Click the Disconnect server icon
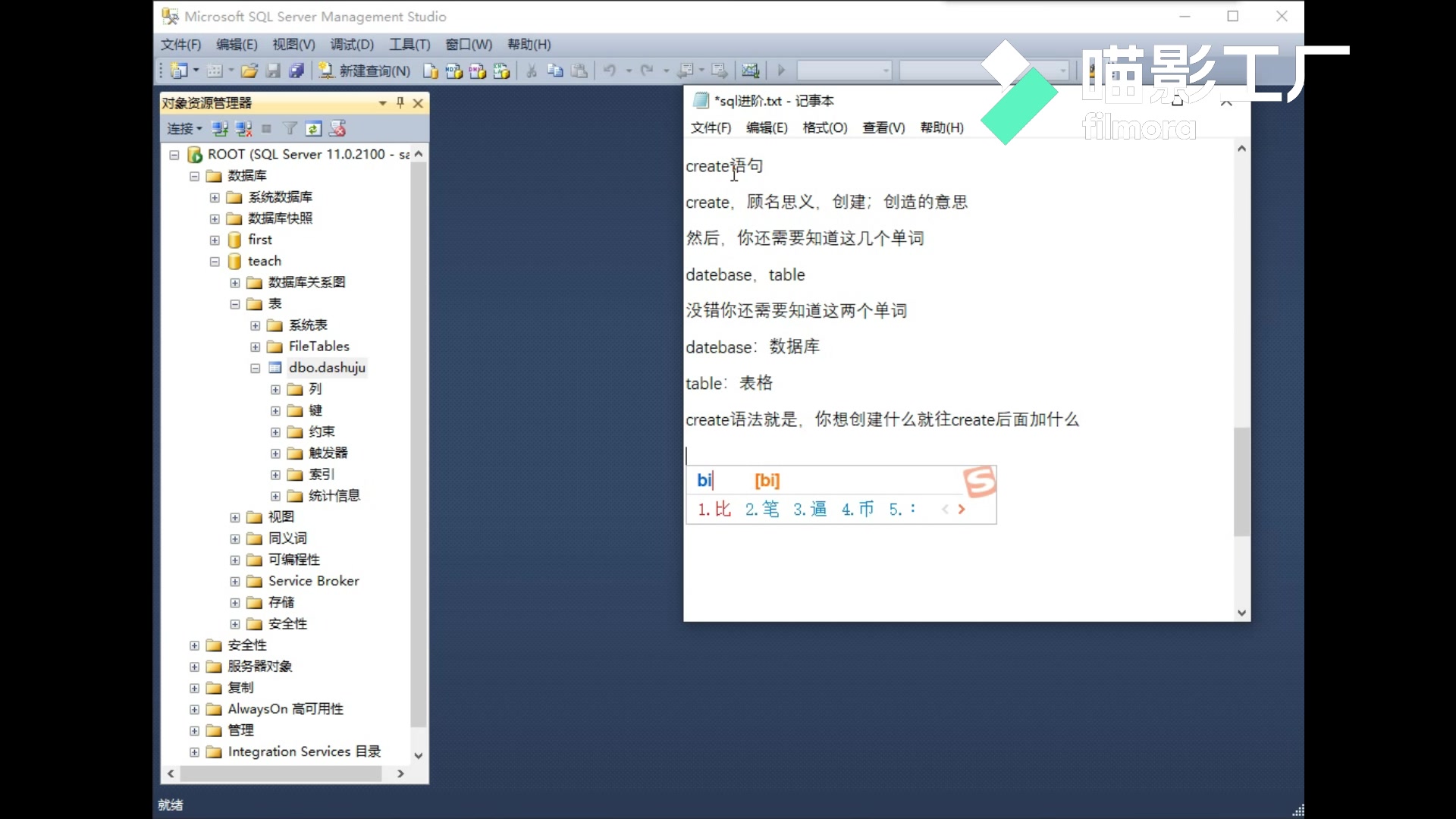The image size is (1456, 819). point(243,129)
